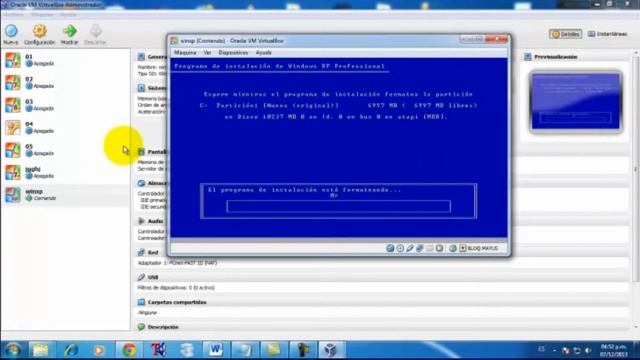Click the shared folders status icon

(429, 248)
